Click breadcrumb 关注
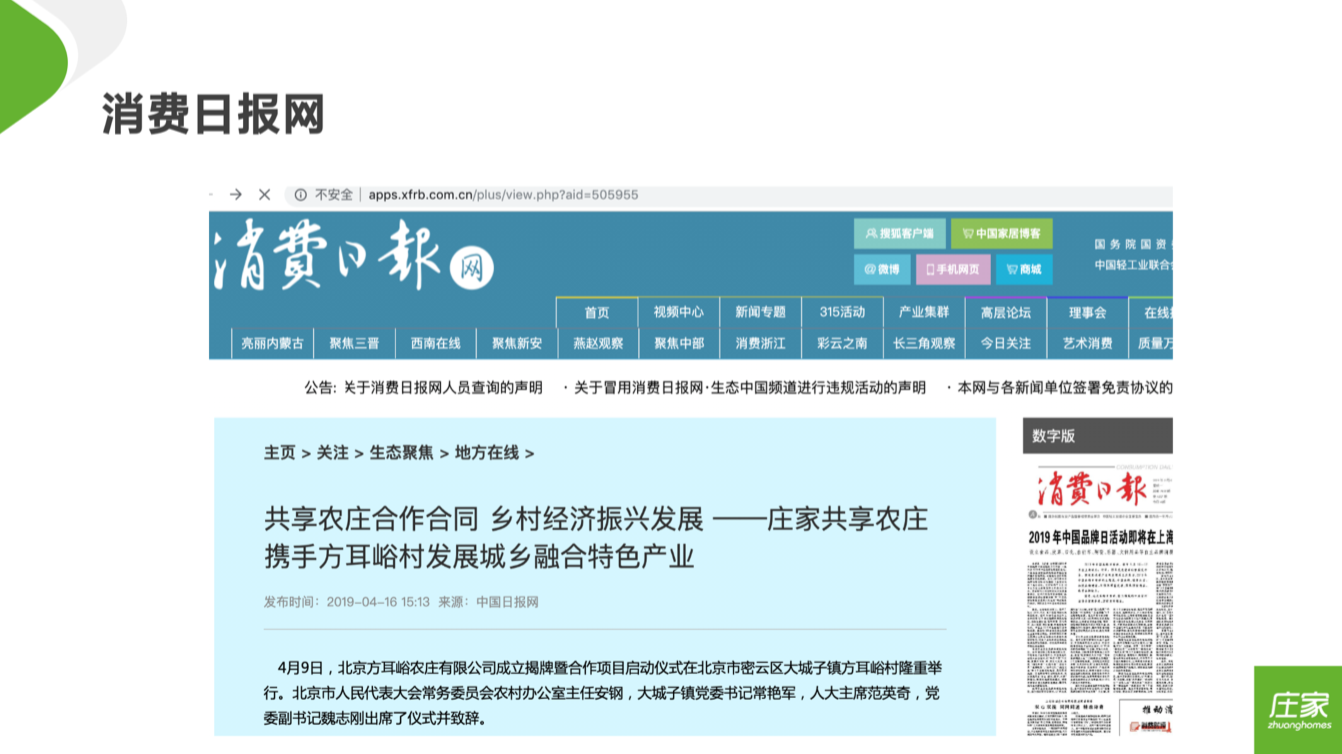This screenshot has width=1342, height=754. (333, 453)
